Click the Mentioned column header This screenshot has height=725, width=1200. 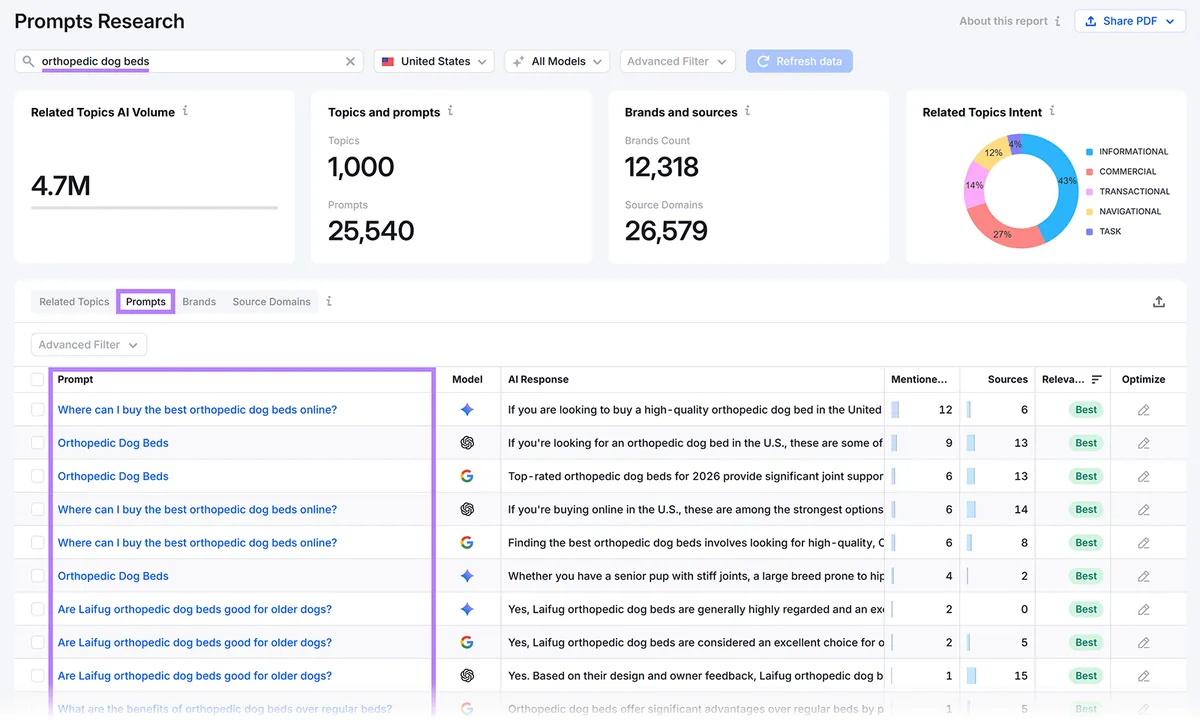[919, 380]
